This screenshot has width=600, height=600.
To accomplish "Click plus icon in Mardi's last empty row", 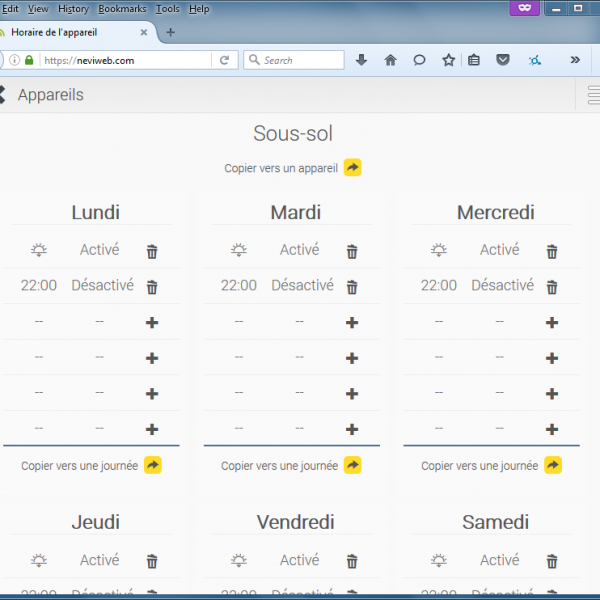I will click(352, 430).
